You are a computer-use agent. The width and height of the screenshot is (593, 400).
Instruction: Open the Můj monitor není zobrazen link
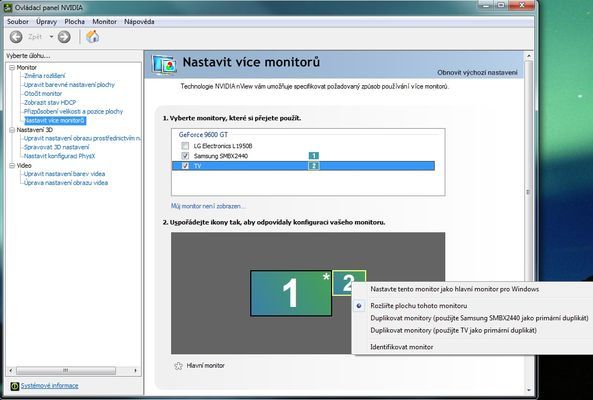(208, 206)
